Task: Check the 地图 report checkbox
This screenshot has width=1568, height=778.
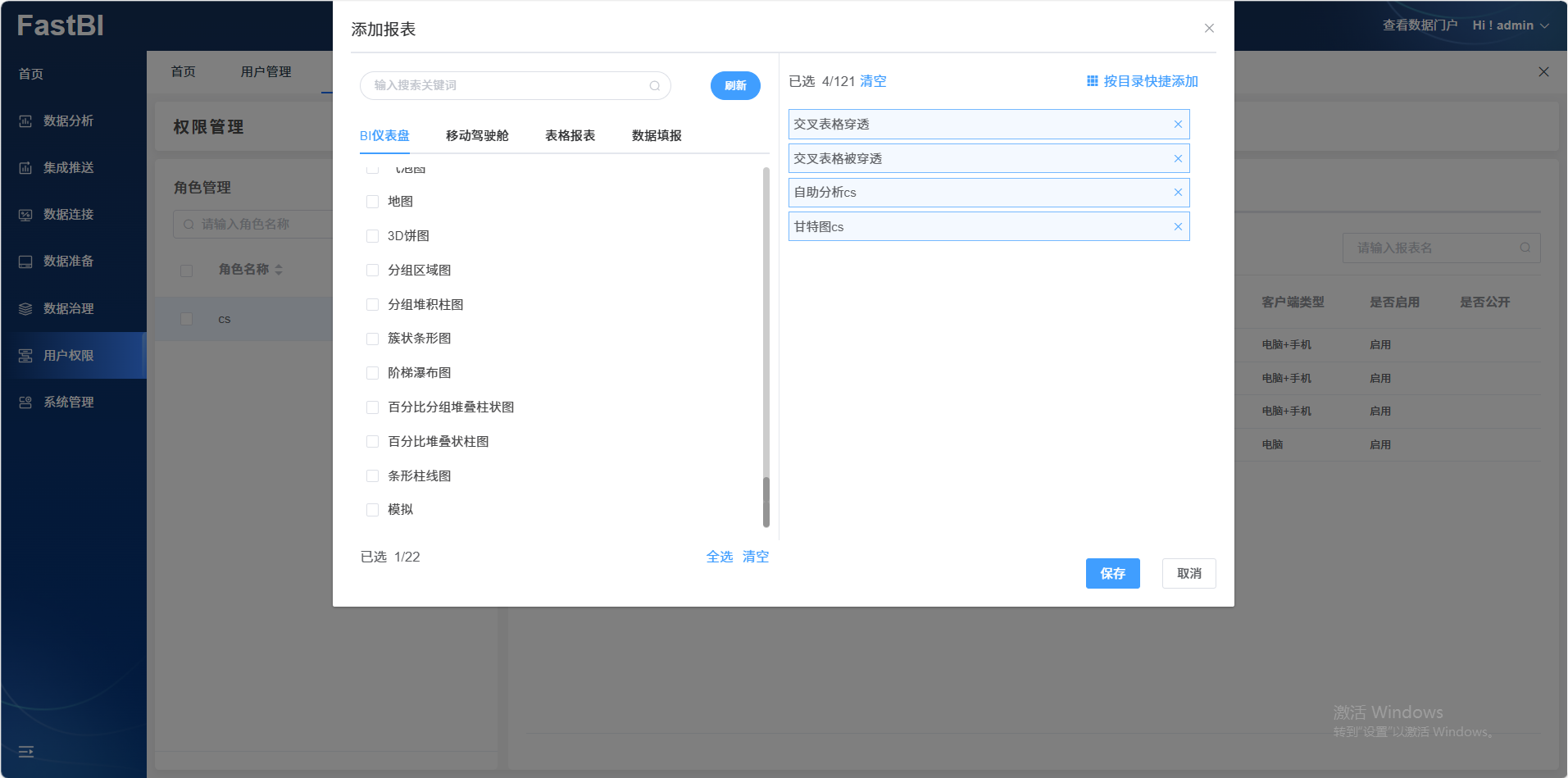Action: (x=372, y=202)
